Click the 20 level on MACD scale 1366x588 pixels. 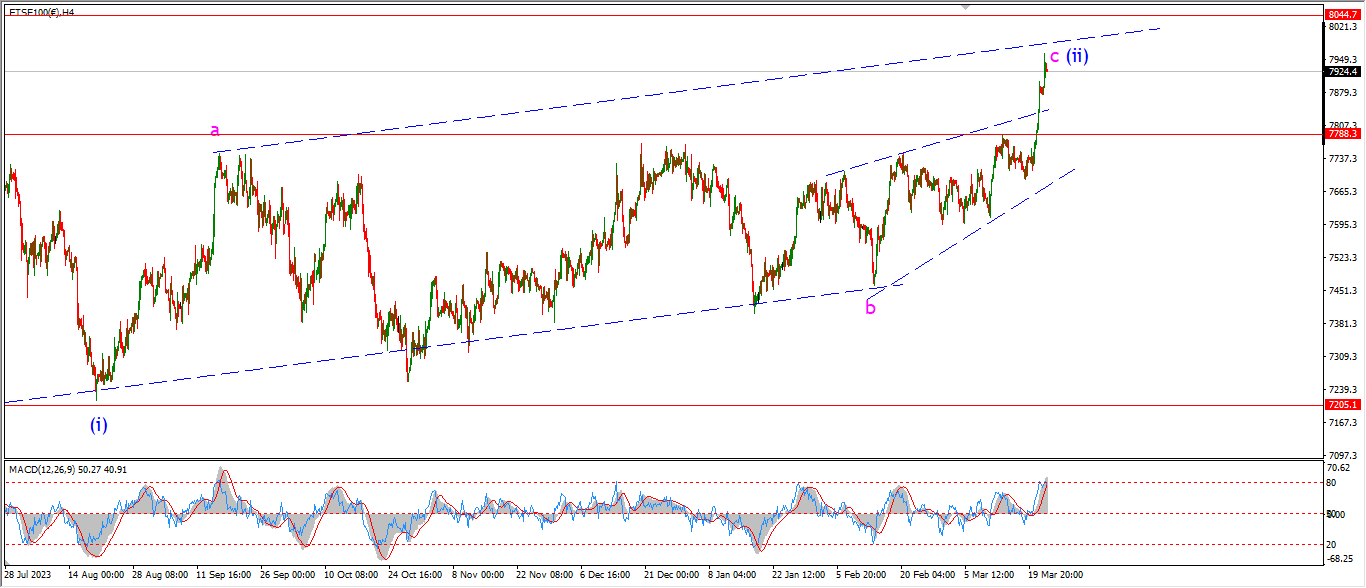(1331, 544)
